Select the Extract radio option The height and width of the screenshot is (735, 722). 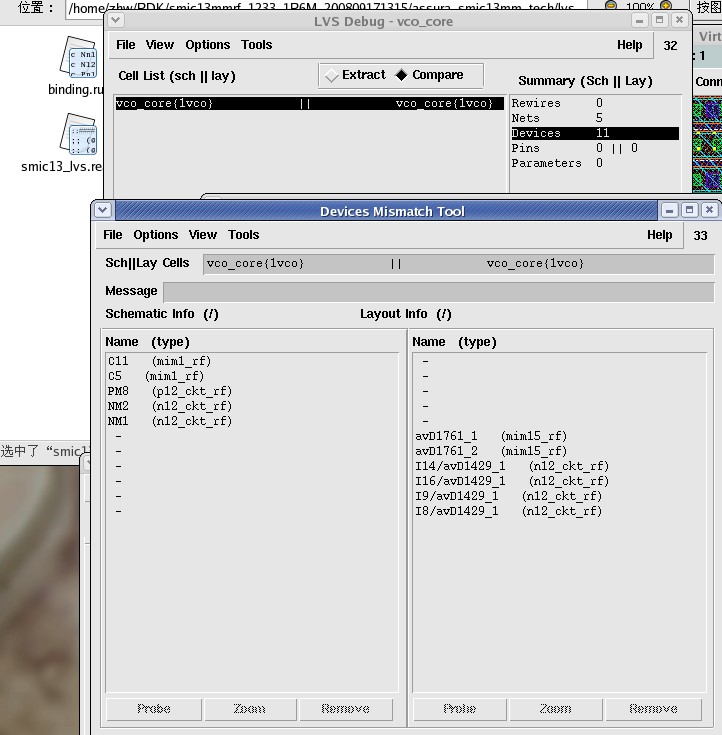pyautogui.click(x=356, y=75)
